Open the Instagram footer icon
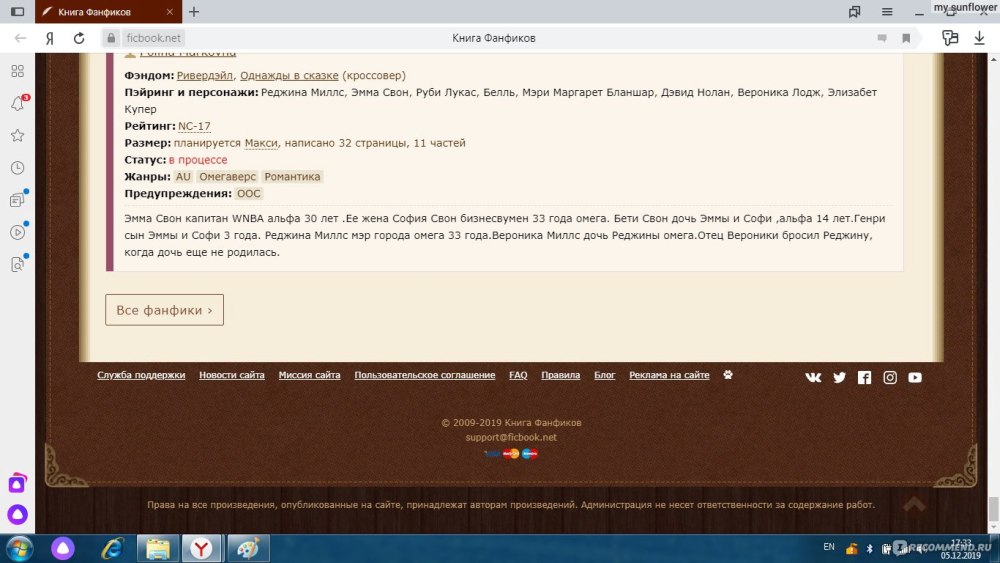The image size is (1000, 563). pos(890,377)
